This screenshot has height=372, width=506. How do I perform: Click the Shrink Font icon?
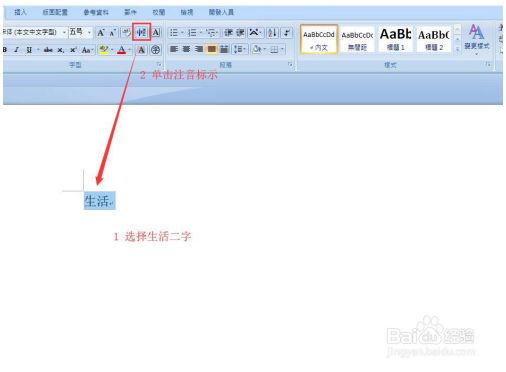point(113,33)
